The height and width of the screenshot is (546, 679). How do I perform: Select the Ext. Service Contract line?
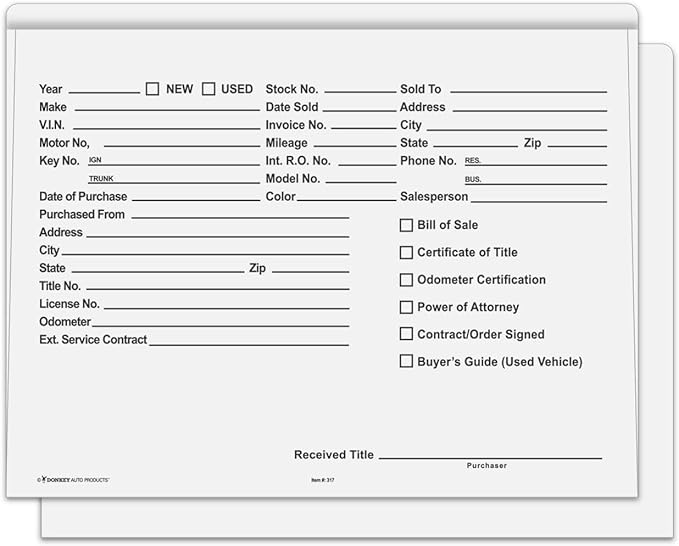[x=249, y=343]
